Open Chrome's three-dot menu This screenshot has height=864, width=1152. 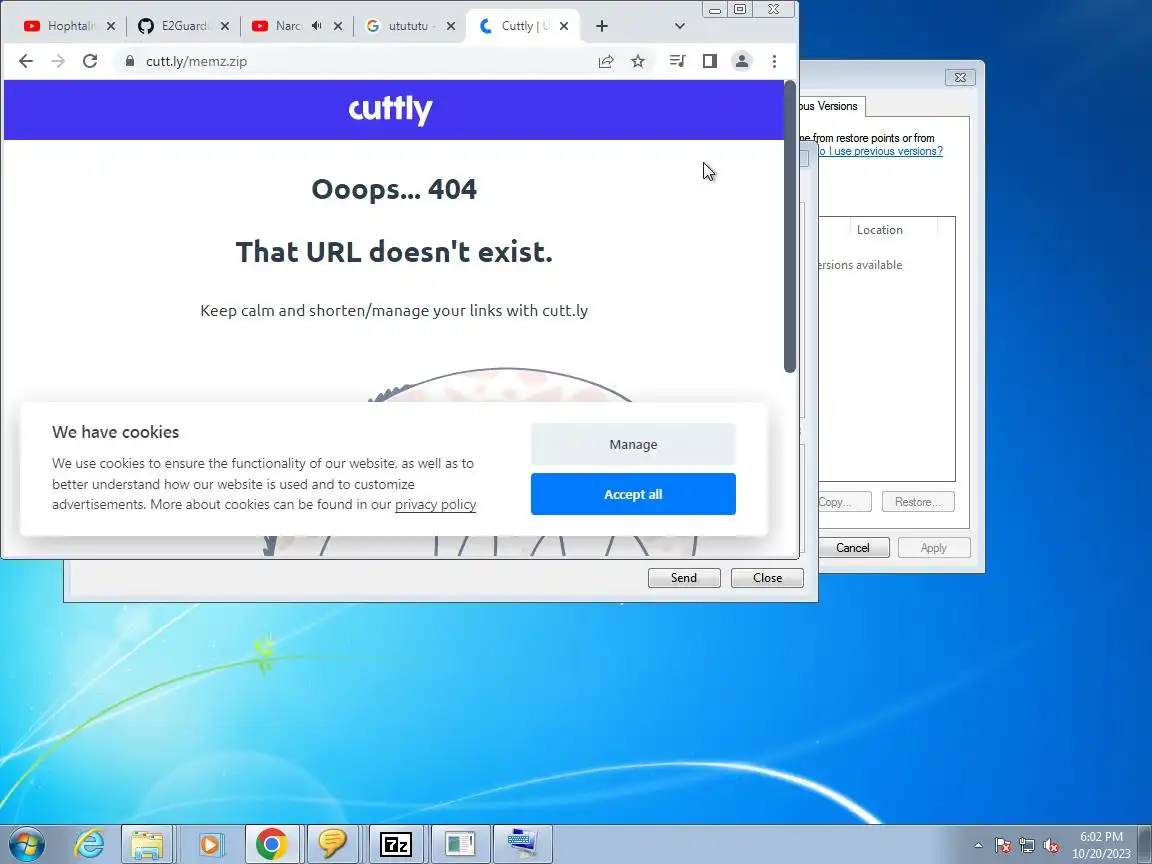point(774,61)
